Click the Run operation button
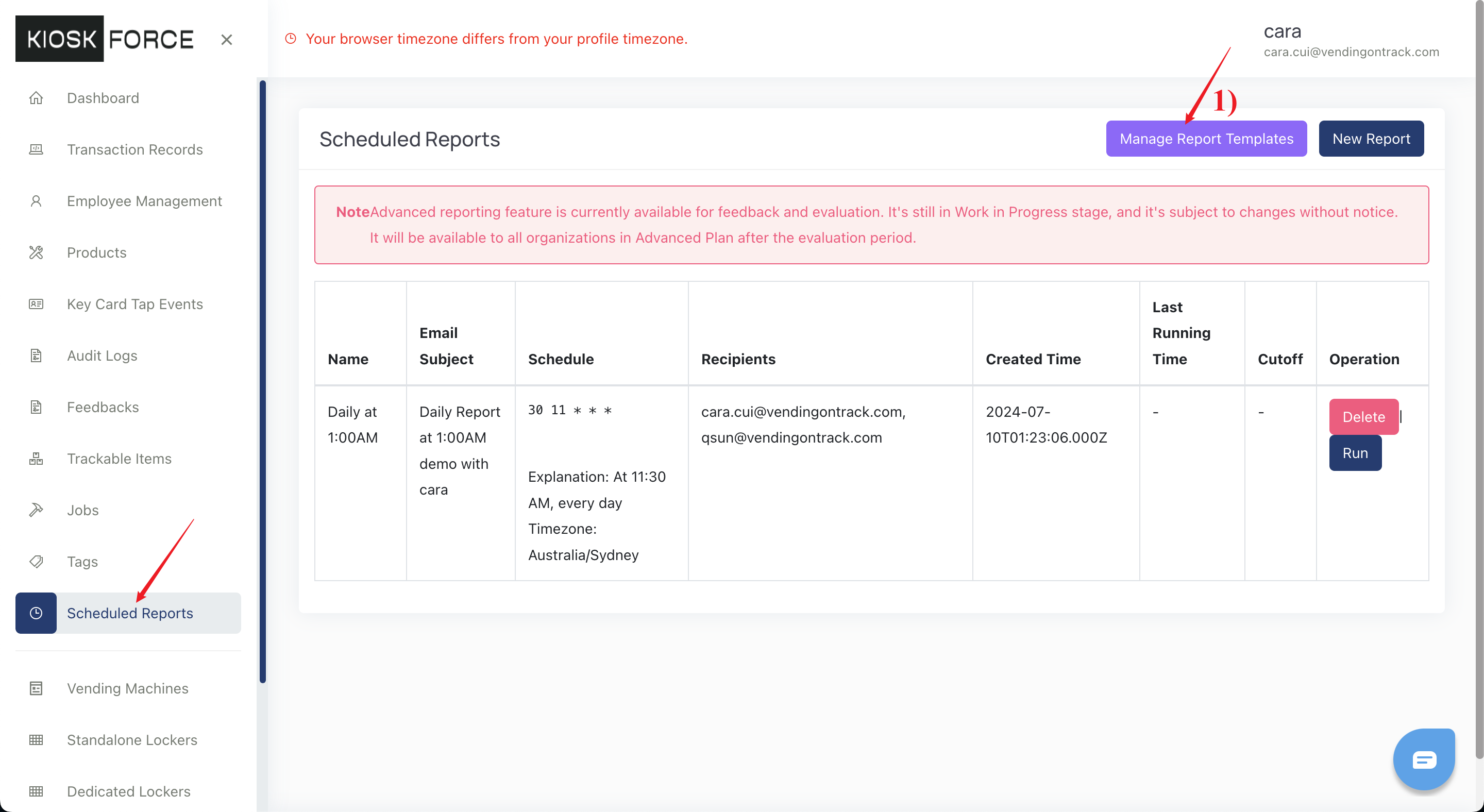This screenshot has width=1484, height=812. click(1355, 452)
